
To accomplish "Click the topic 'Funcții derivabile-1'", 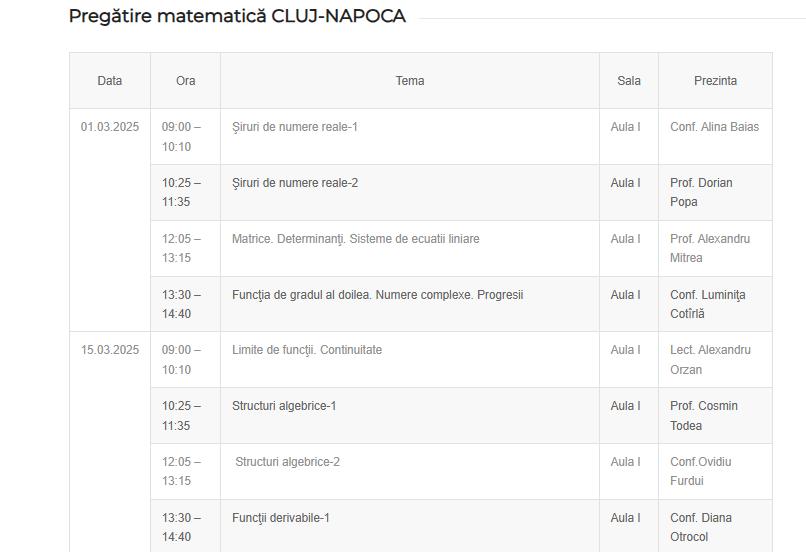I will tap(281, 518).
